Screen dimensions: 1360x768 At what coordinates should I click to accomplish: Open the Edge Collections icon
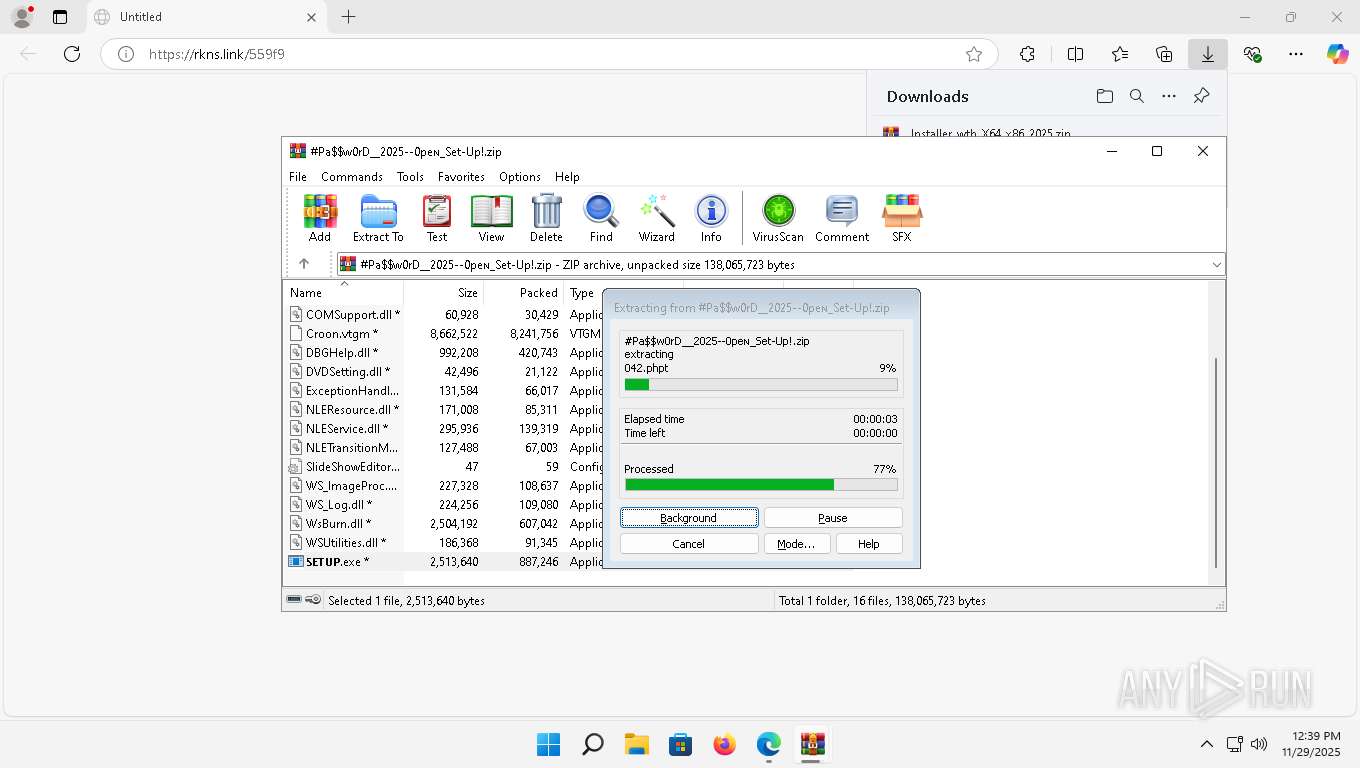click(1164, 54)
